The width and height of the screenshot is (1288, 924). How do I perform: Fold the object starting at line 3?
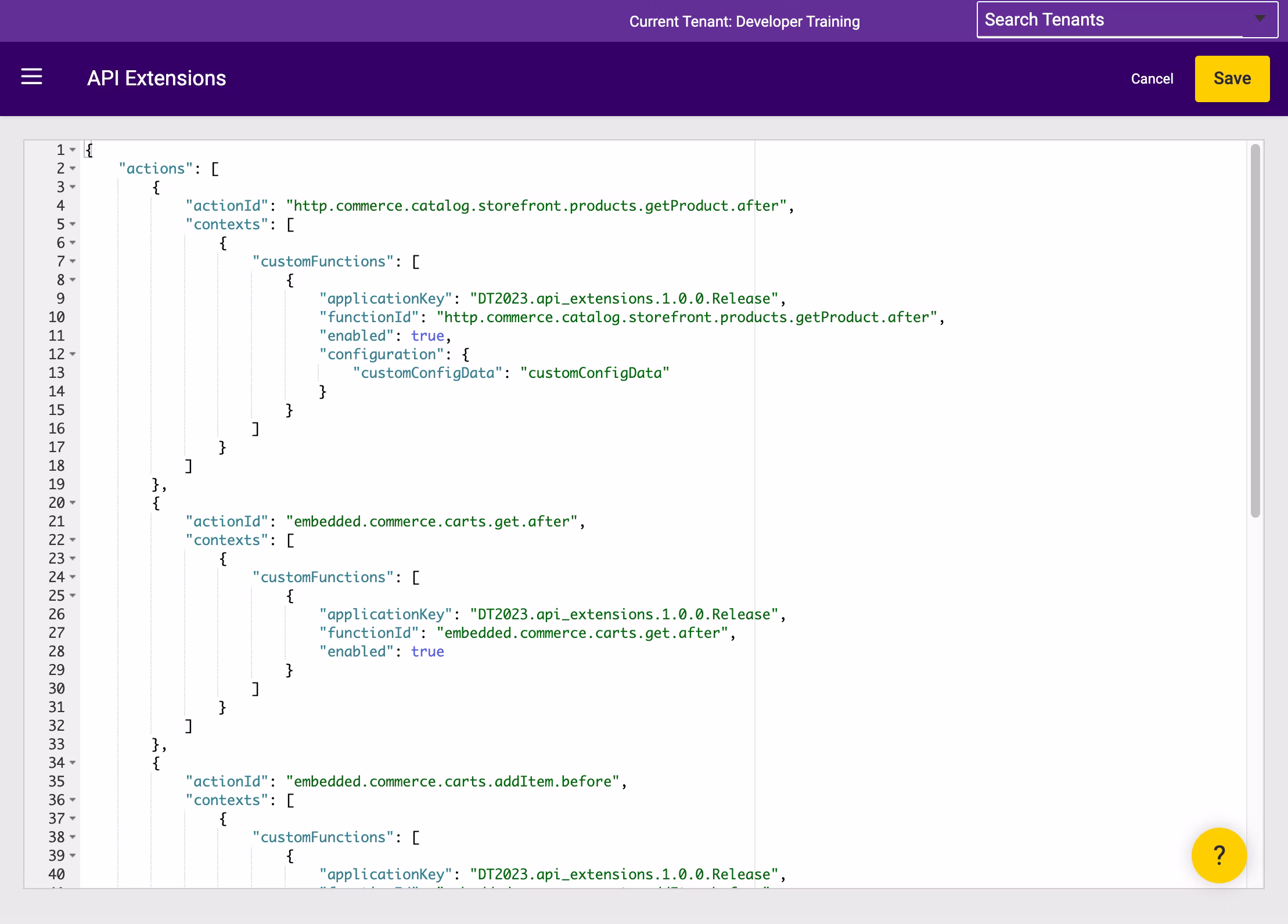tap(73, 187)
